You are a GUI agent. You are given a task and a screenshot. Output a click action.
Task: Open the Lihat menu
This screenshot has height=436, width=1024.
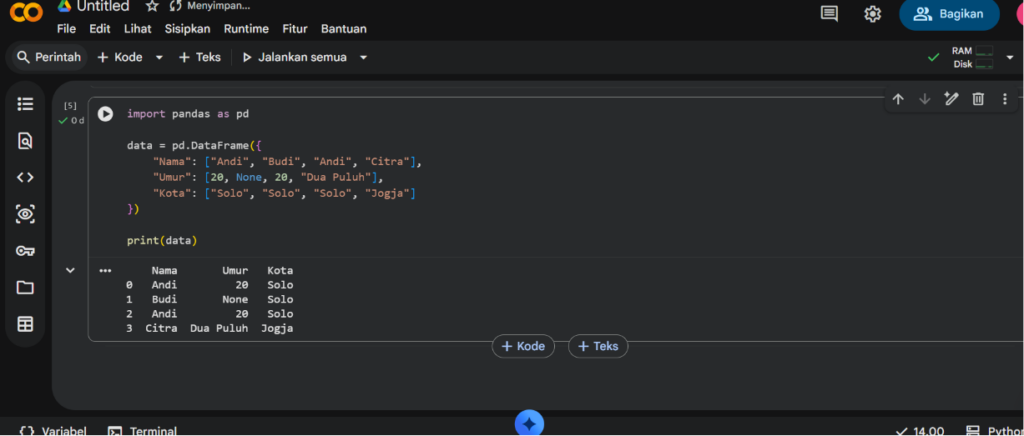pyautogui.click(x=138, y=29)
